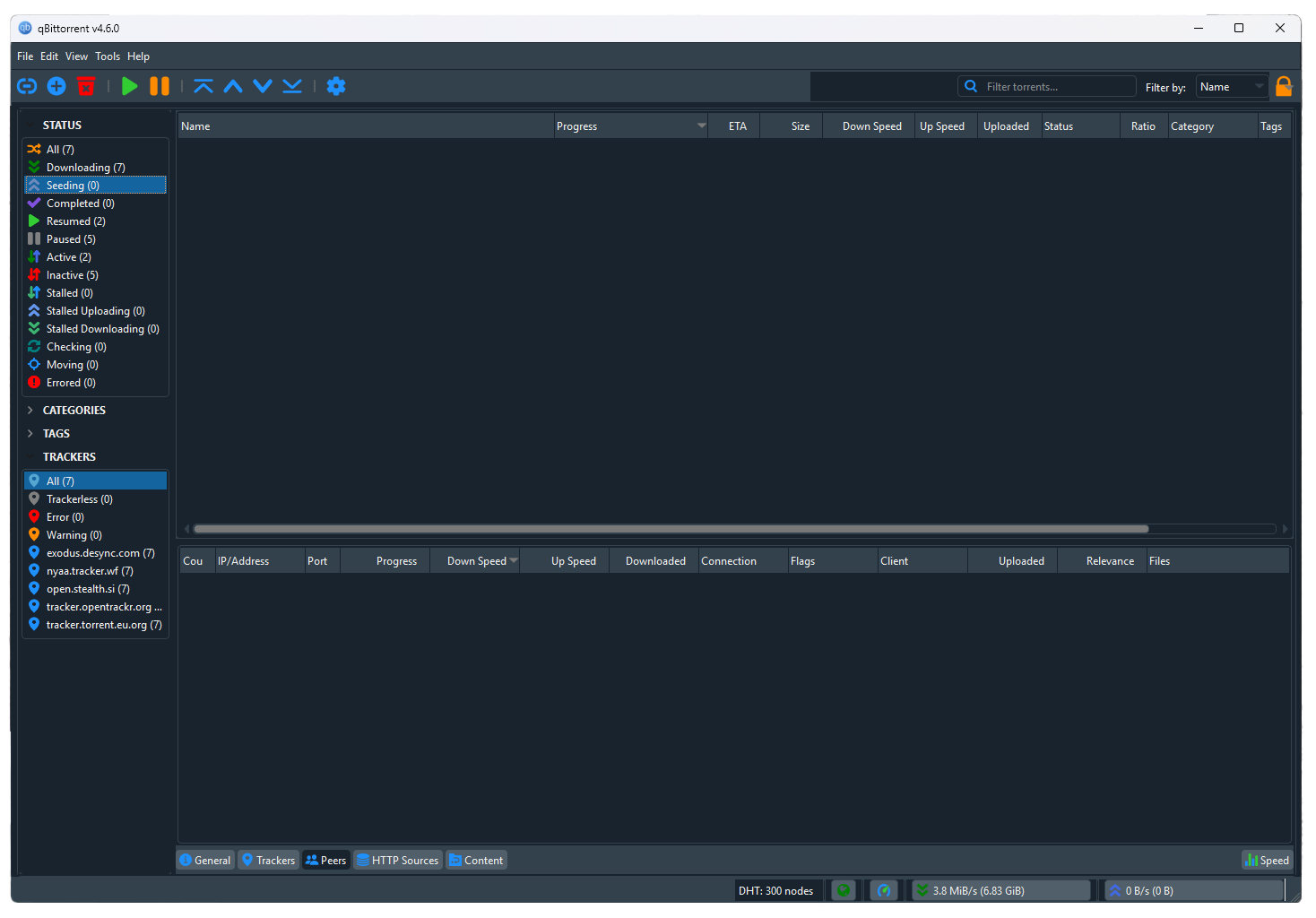The image size is (1316, 918).
Task: Select tracker.torrent.eu.org (7) tracker
Action: [x=96, y=625]
